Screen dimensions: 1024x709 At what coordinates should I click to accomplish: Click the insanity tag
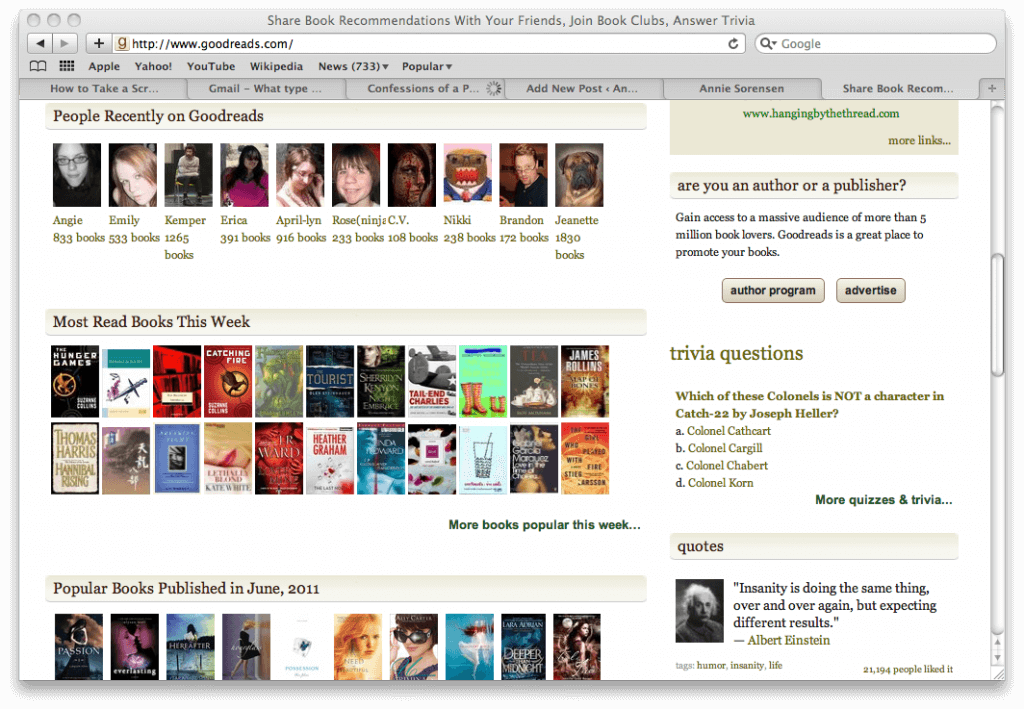click(747, 665)
